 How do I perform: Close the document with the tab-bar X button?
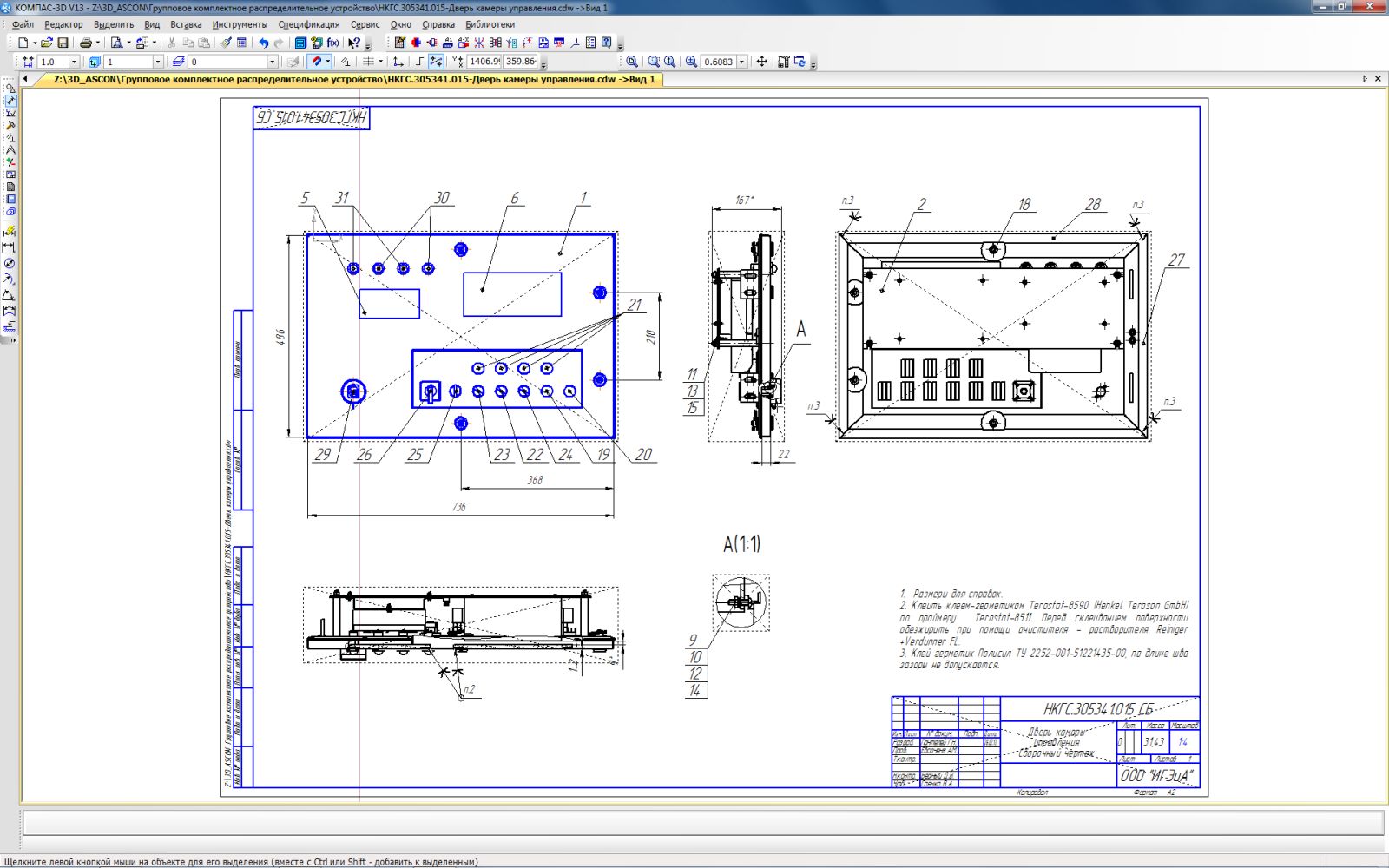(1378, 79)
